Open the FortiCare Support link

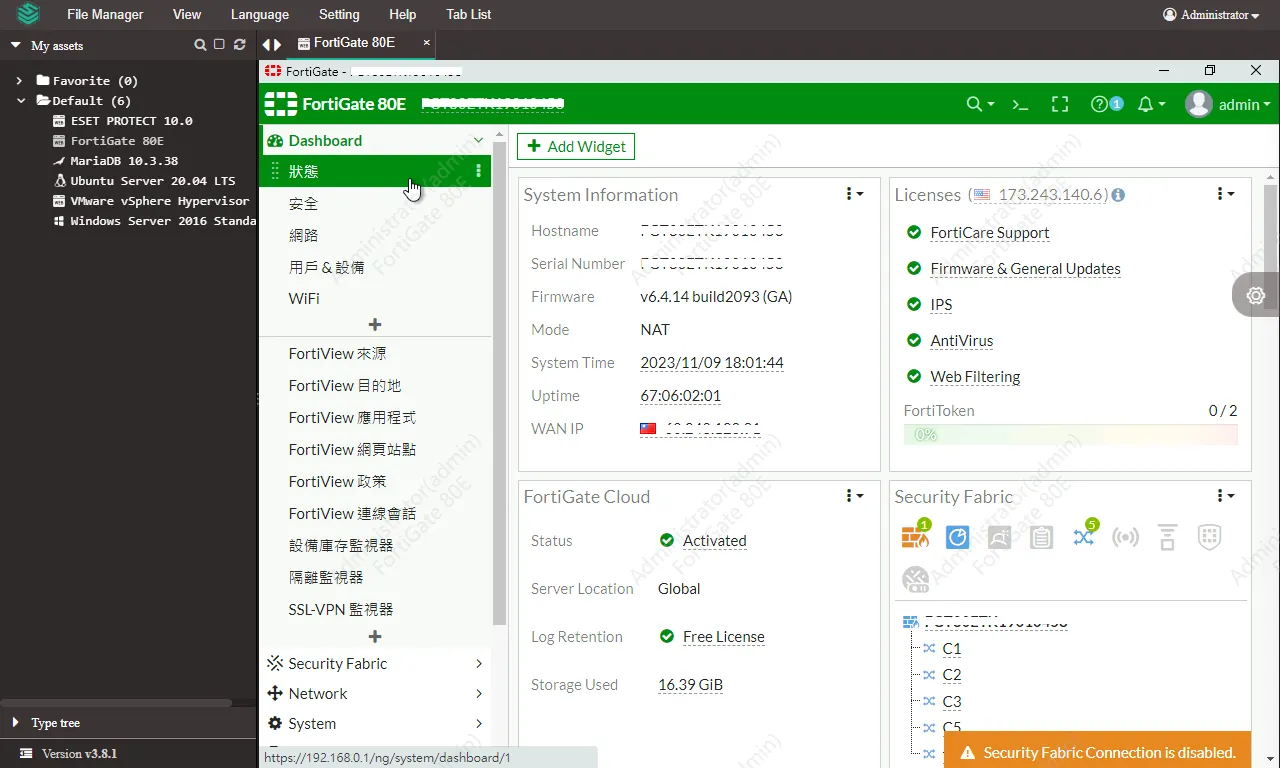point(990,233)
